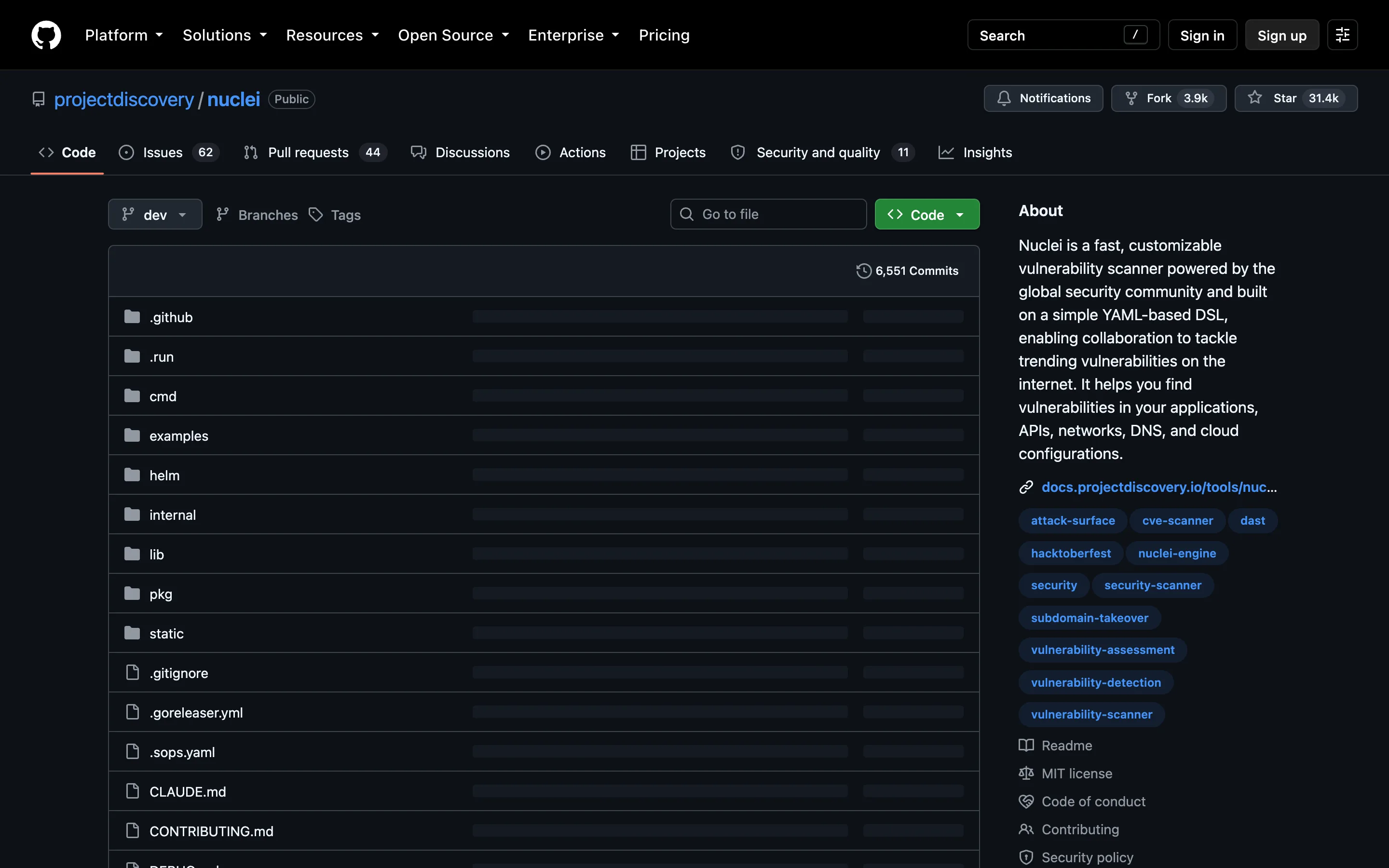Open the .run folder
Image resolution: width=1389 pixels, height=868 pixels.
pyautogui.click(x=161, y=356)
